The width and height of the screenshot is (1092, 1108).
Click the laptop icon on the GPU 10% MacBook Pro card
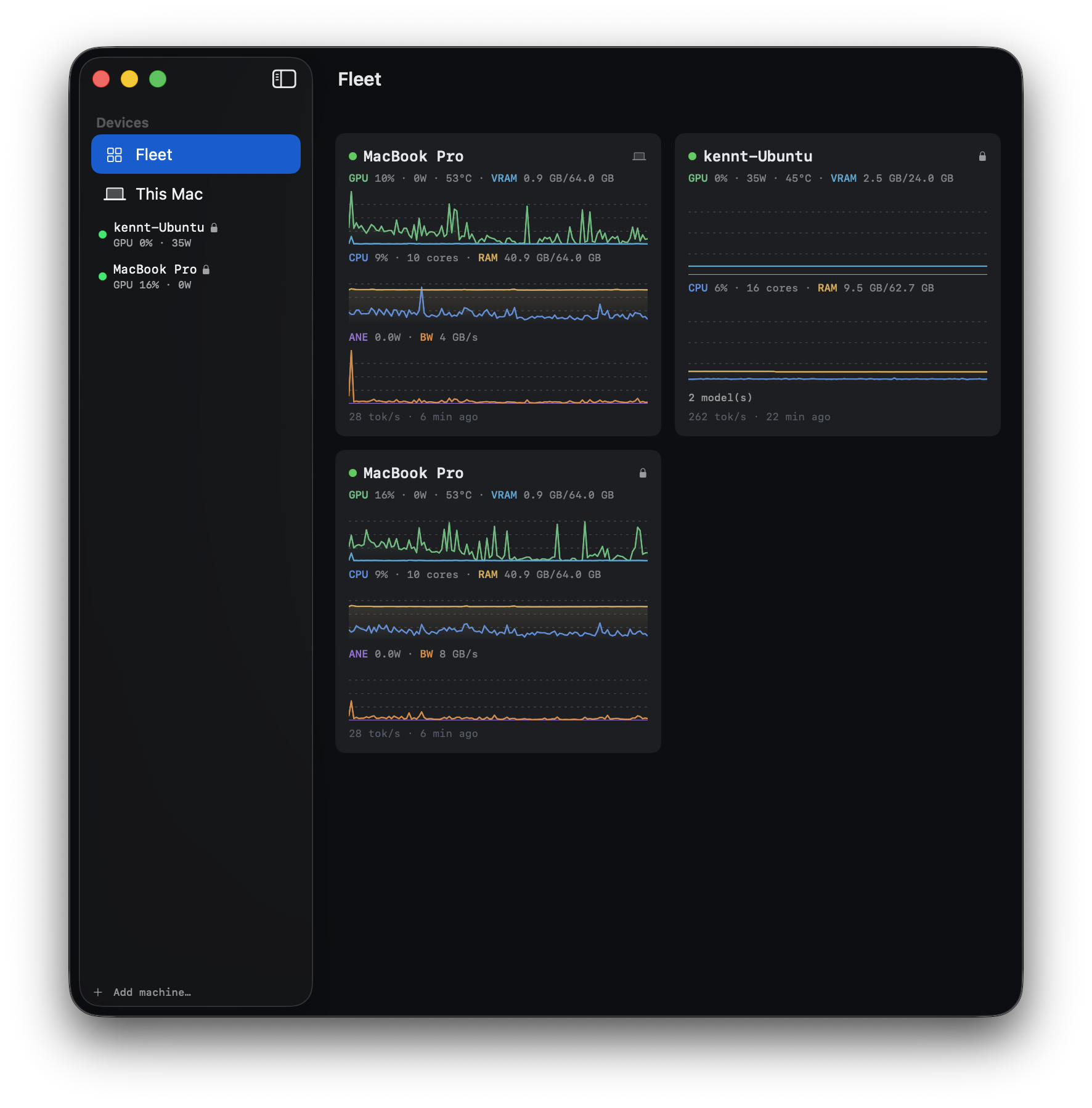click(x=639, y=157)
